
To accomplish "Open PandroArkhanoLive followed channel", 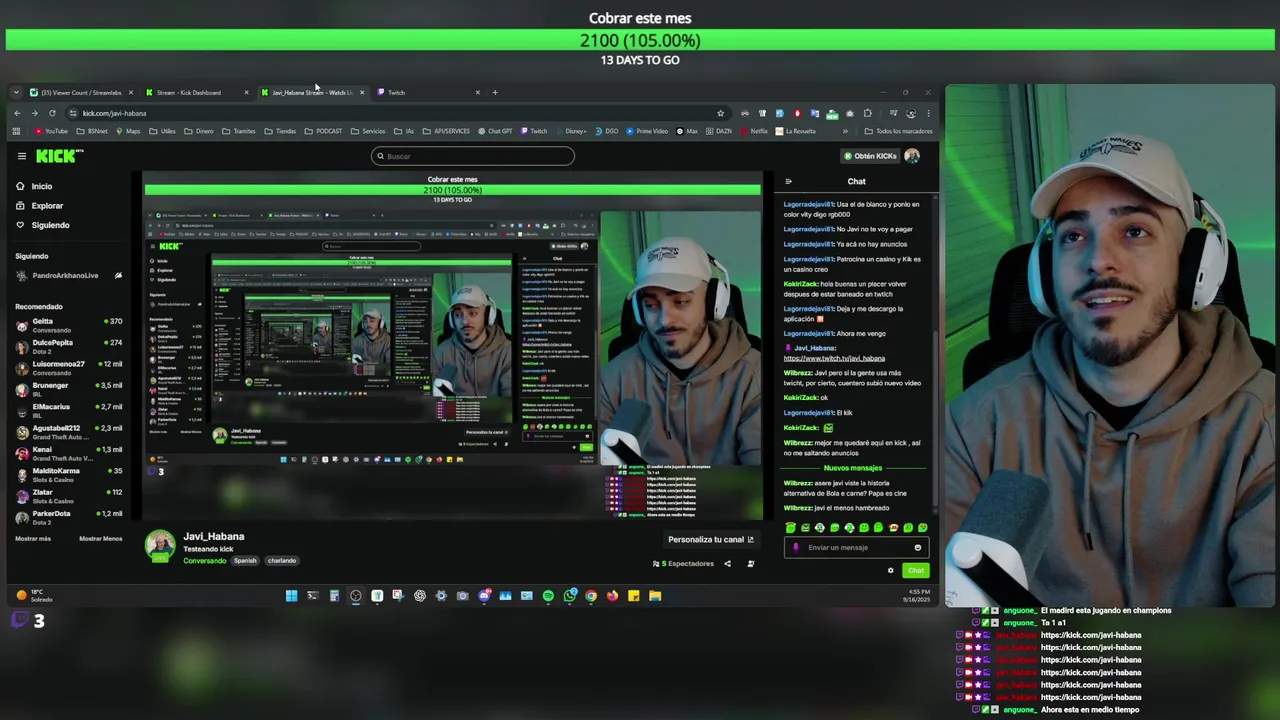I will coord(68,276).
